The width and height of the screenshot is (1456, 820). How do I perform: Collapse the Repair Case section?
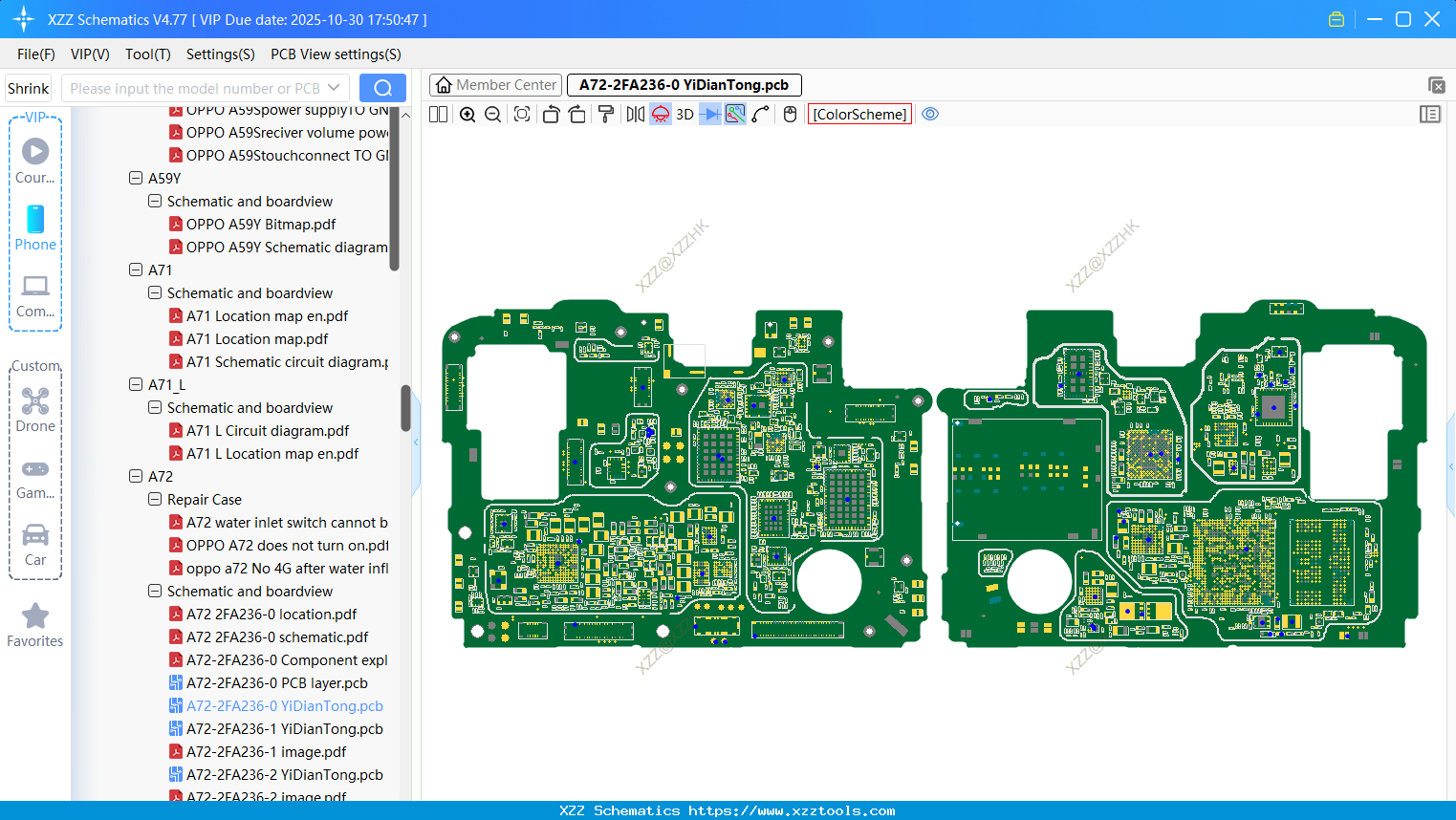[154, 499]
